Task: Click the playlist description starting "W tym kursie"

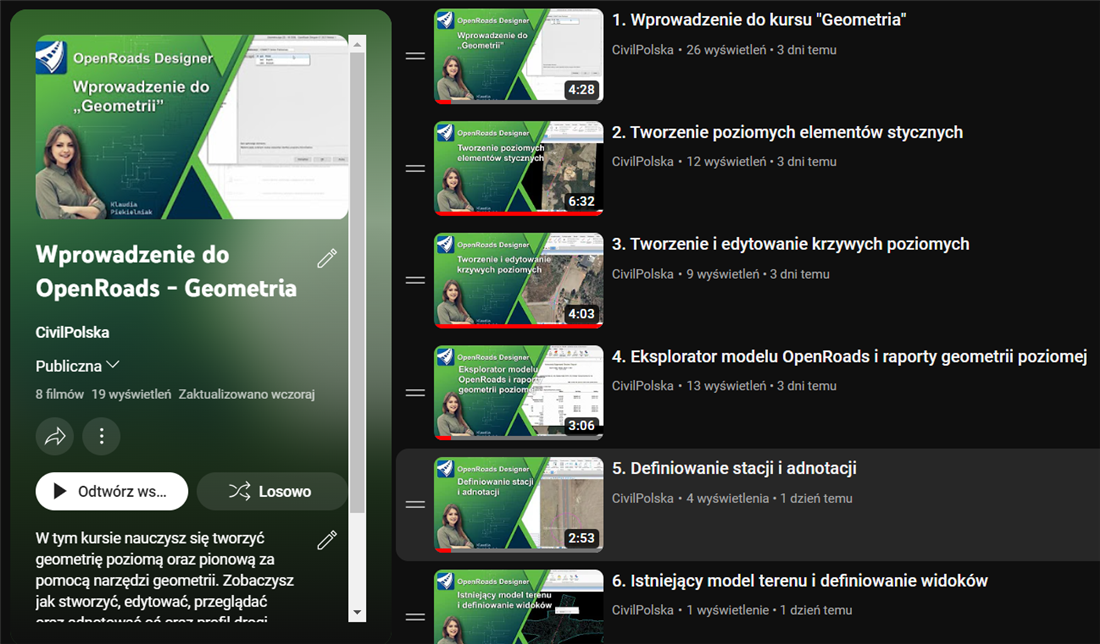Action: click(x=166, y=579)
